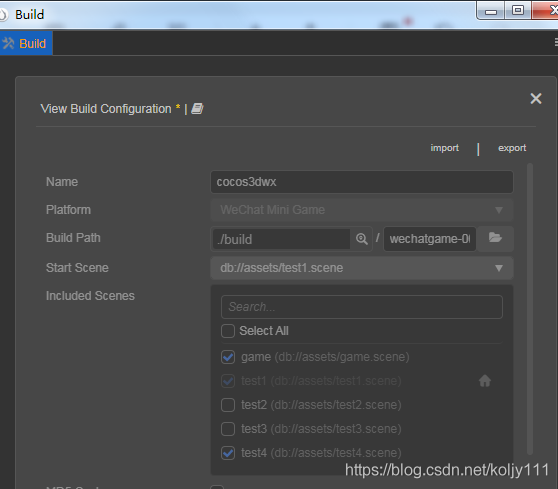Click the wechatgame output folder name field

coord(430,239)
